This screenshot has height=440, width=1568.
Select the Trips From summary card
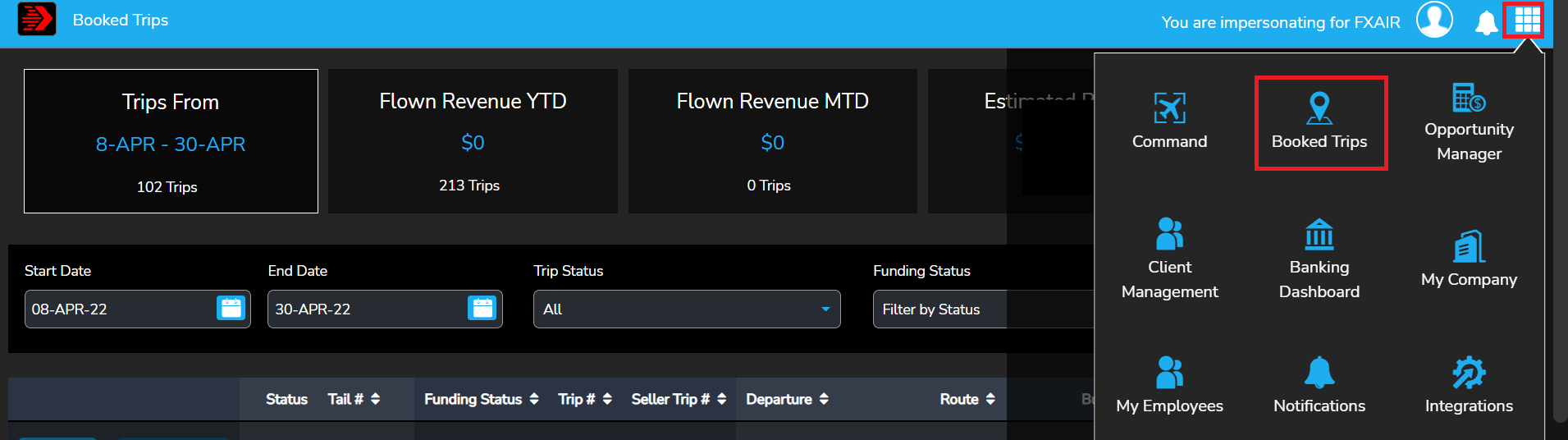click(x=171, y=141)
